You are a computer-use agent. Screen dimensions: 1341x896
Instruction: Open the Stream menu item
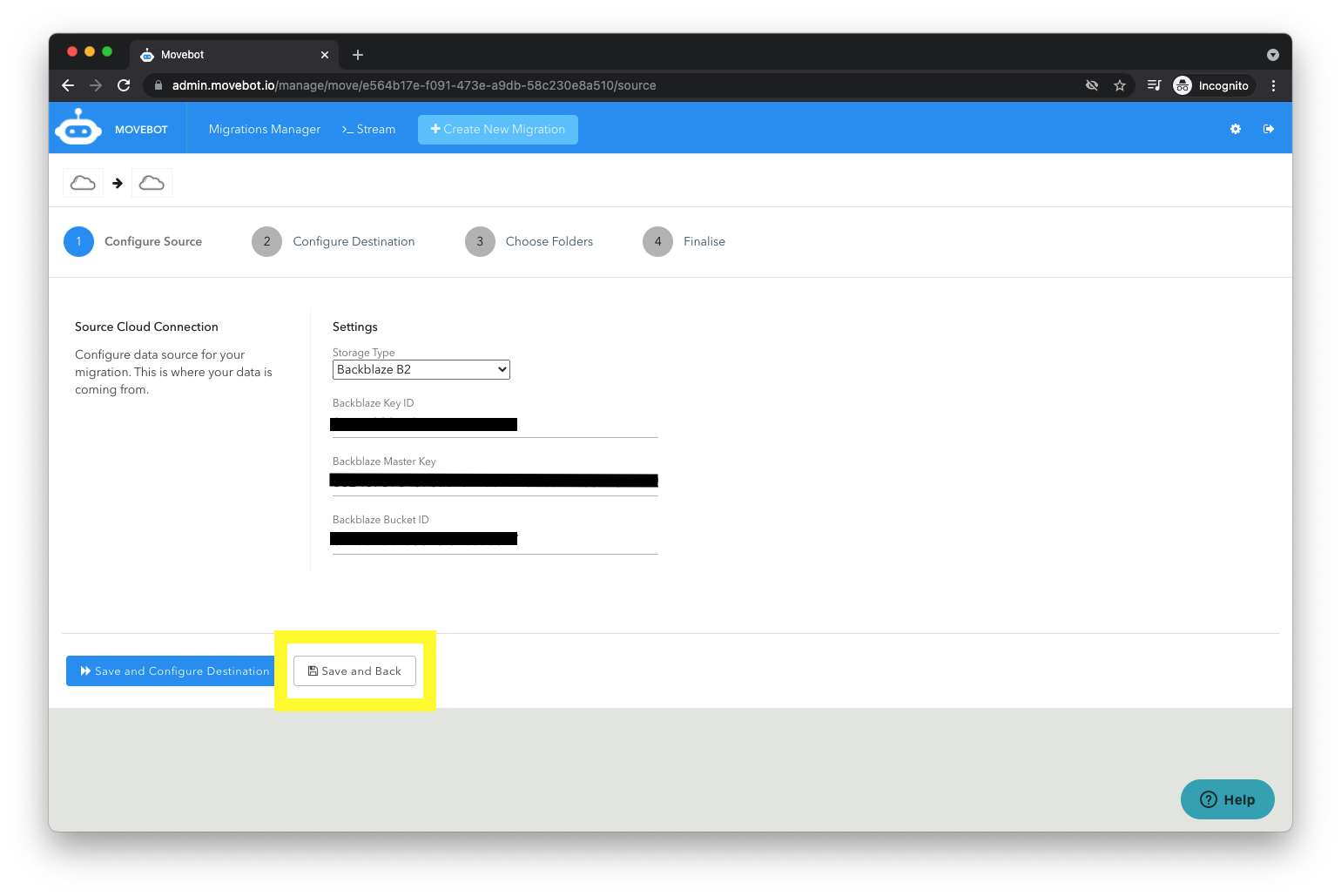click(x=368, y=129)
